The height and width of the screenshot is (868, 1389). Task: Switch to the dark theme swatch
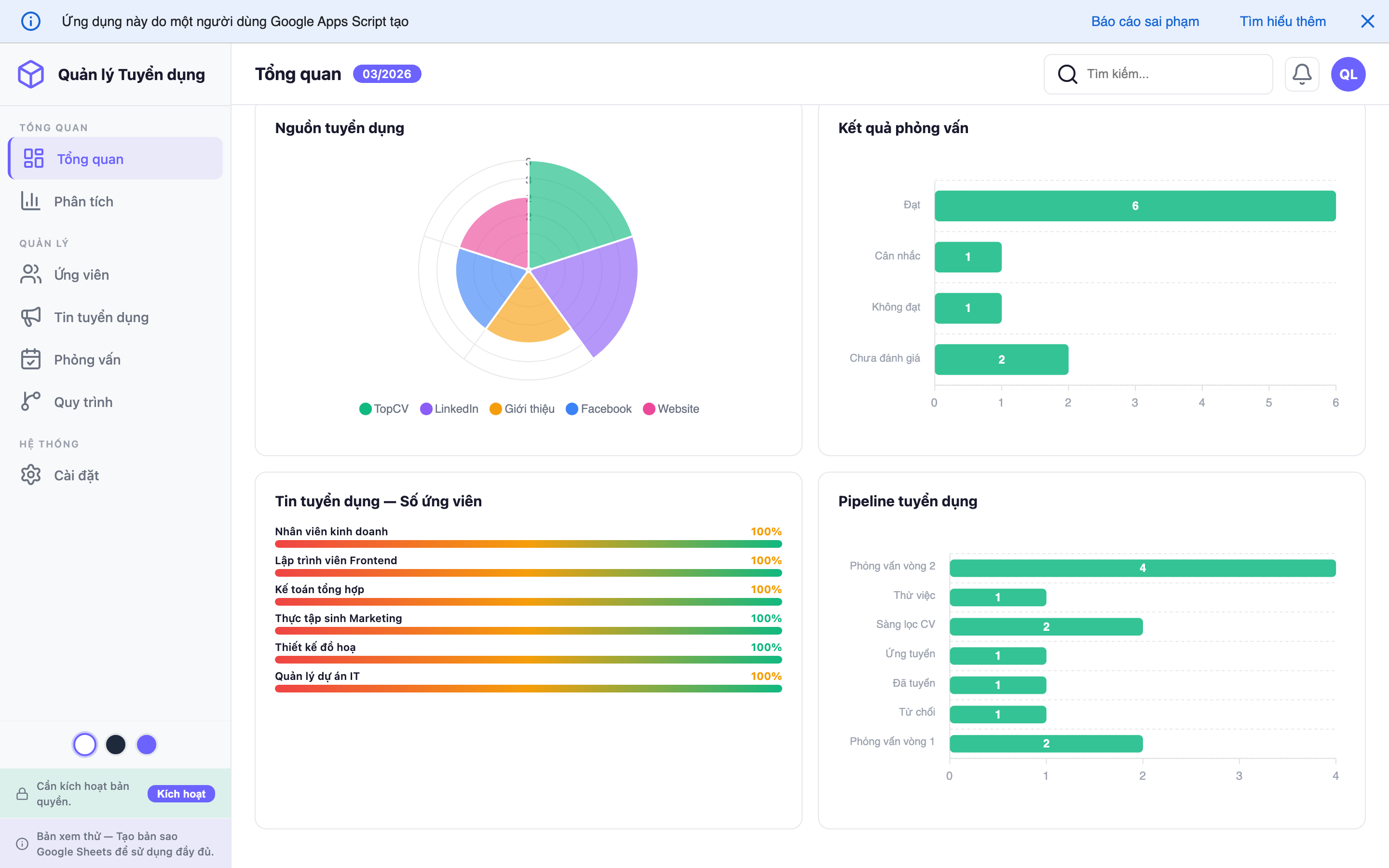tap(116, 745)
